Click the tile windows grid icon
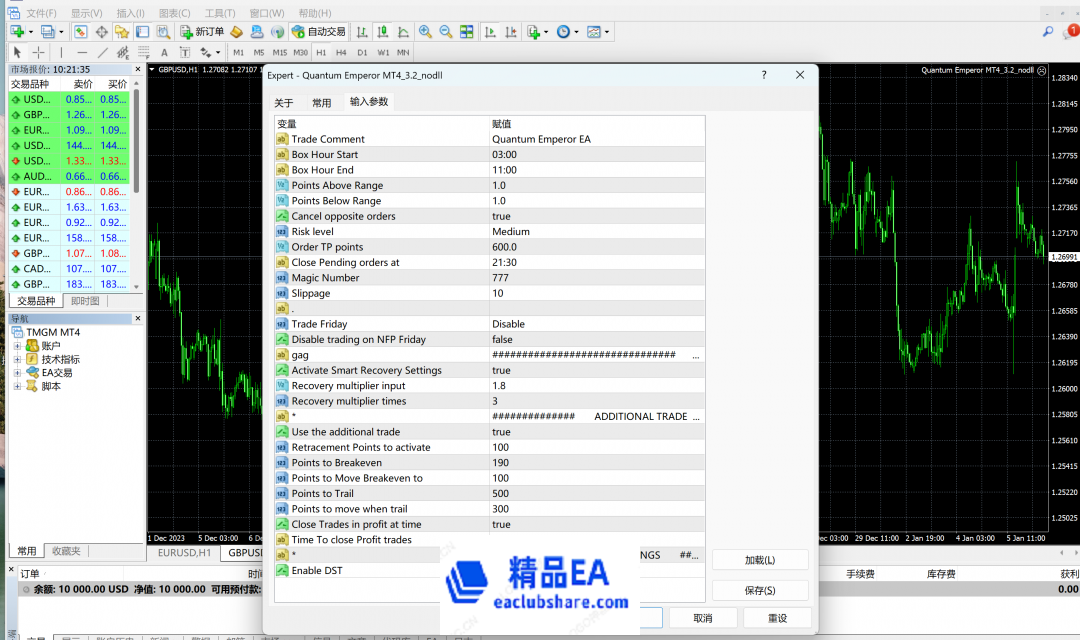The height and width of the screenshot is (640, 1080). tap(466, 32)
